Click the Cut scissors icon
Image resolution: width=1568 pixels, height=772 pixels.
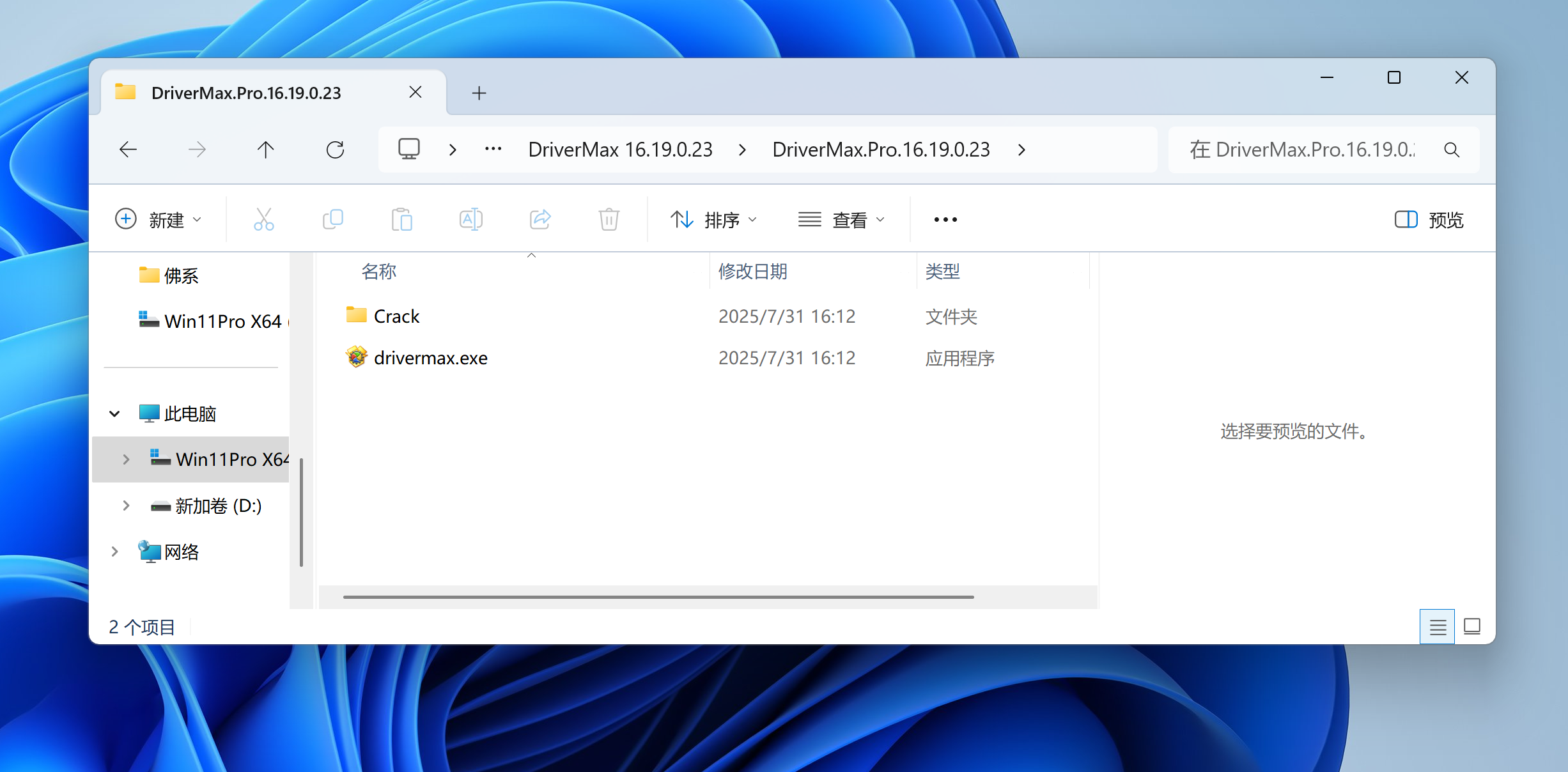coord(263,219)
